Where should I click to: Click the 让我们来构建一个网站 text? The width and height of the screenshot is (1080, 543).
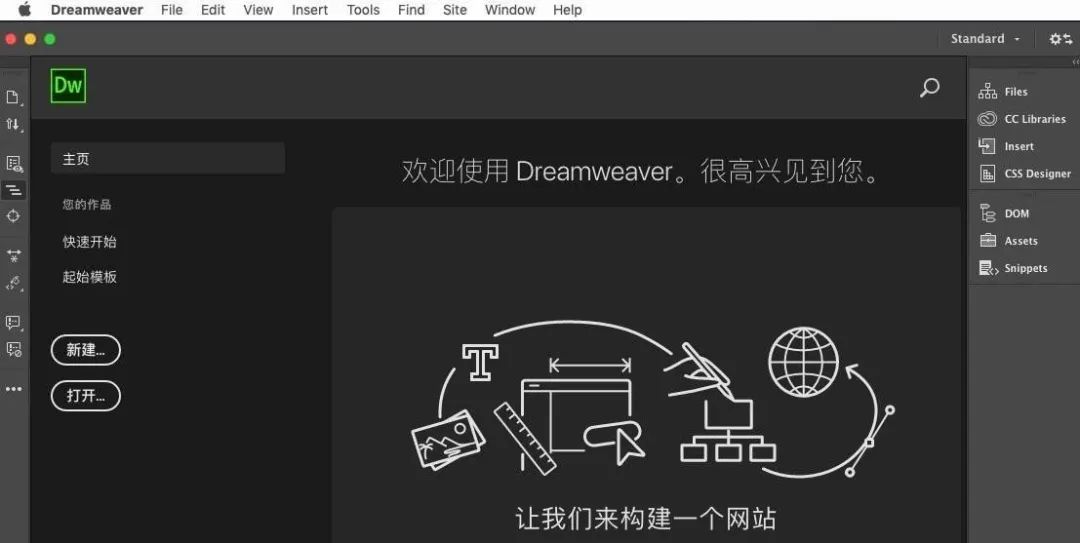click(645, 518)
